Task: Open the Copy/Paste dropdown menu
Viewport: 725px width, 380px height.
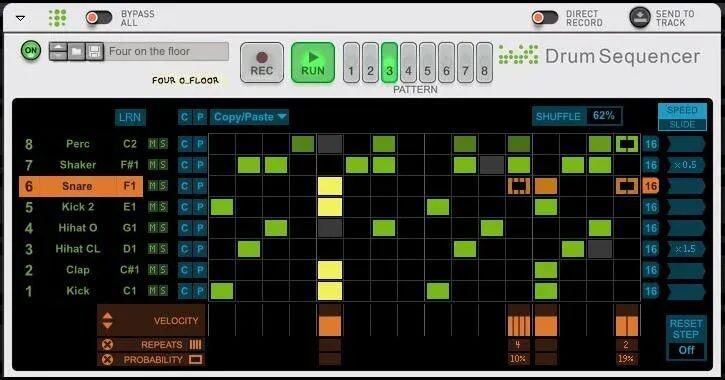Action: click(250, 117)
